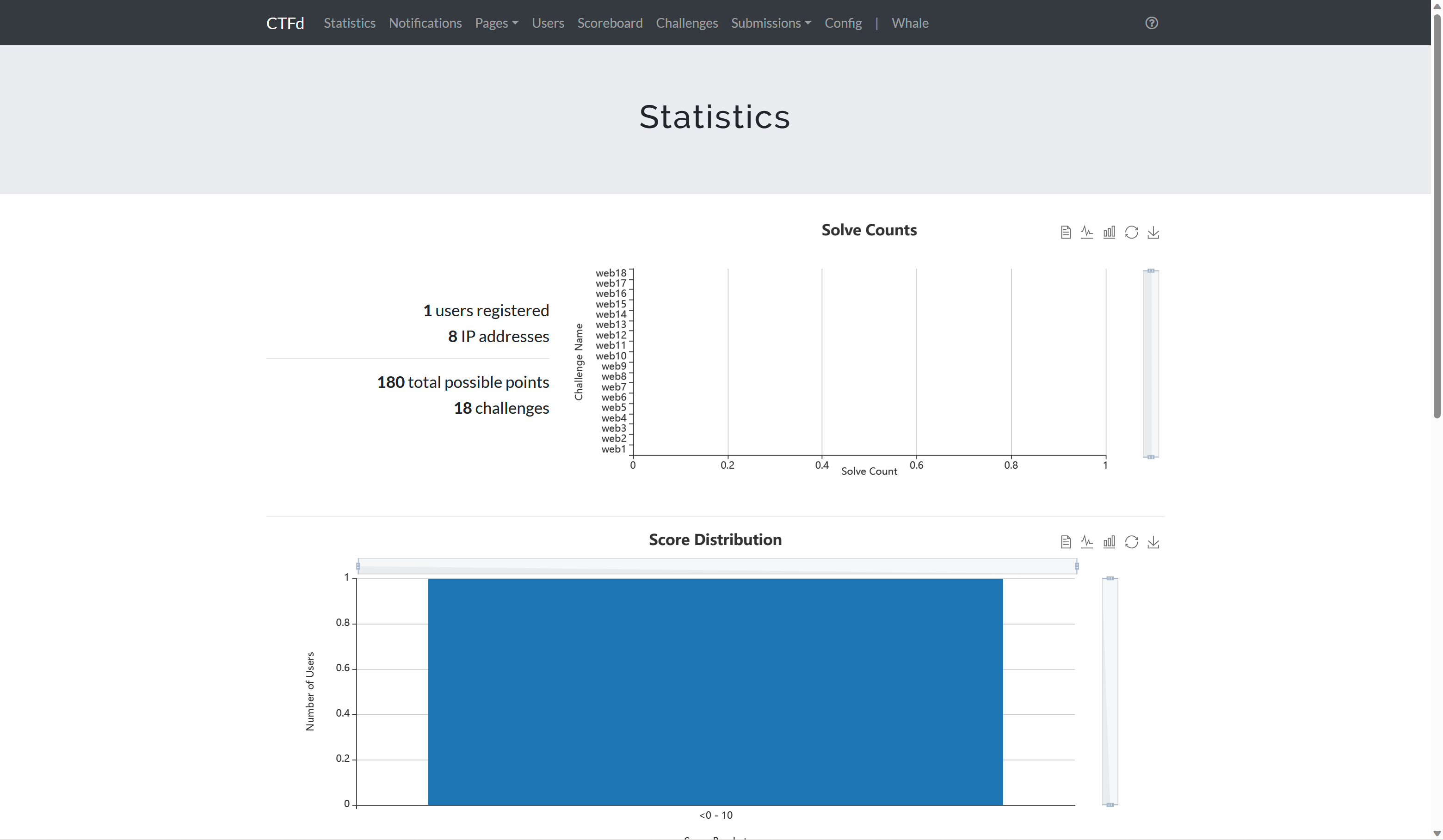Open the Whale plugin nav link

click(910, 23)
